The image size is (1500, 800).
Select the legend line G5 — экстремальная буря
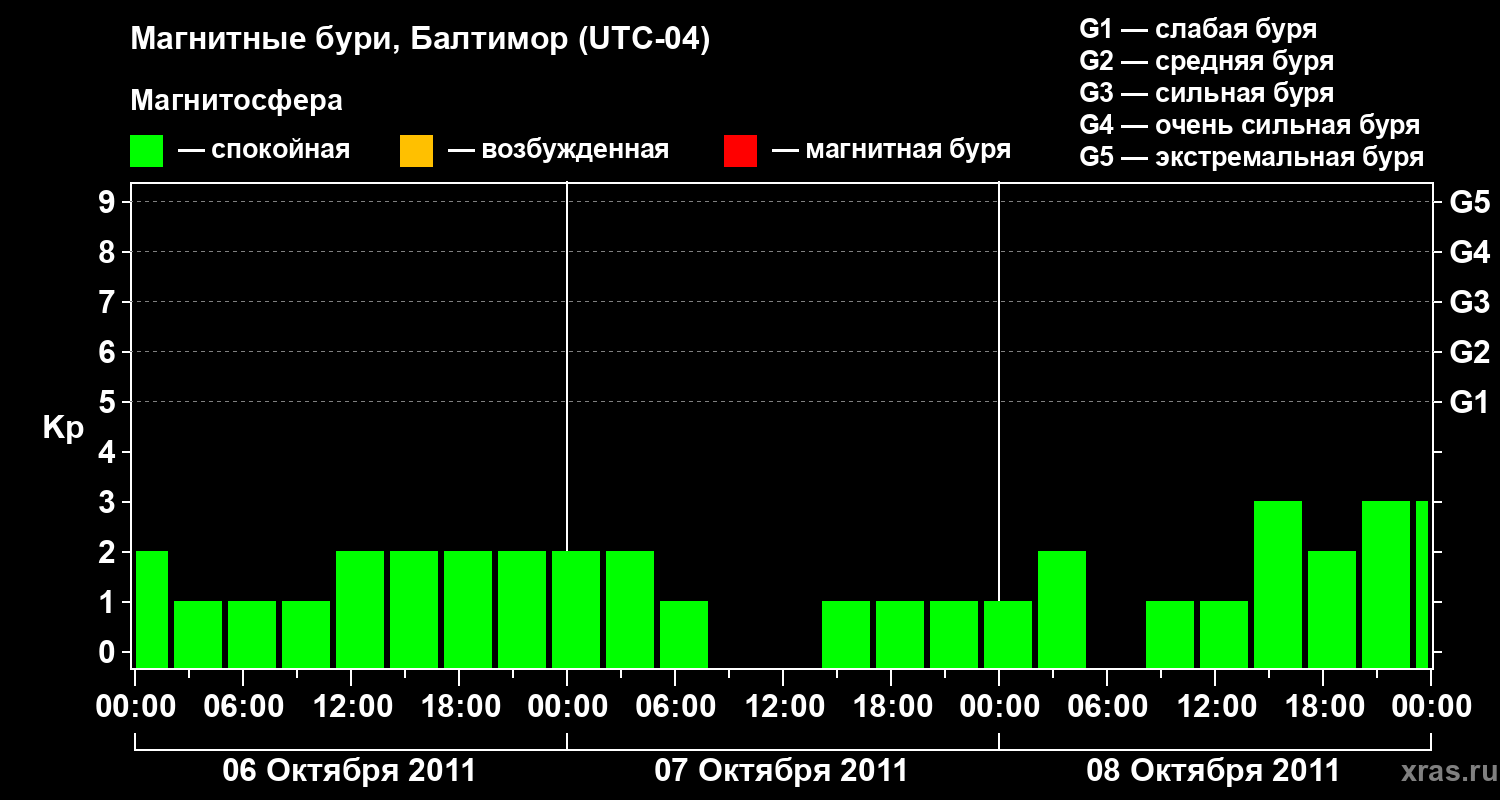click(x=1252, y=157)
